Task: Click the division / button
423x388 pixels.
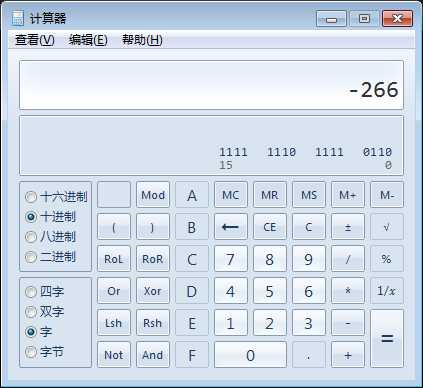Action: pyautogui.click(x=348, y=259)
